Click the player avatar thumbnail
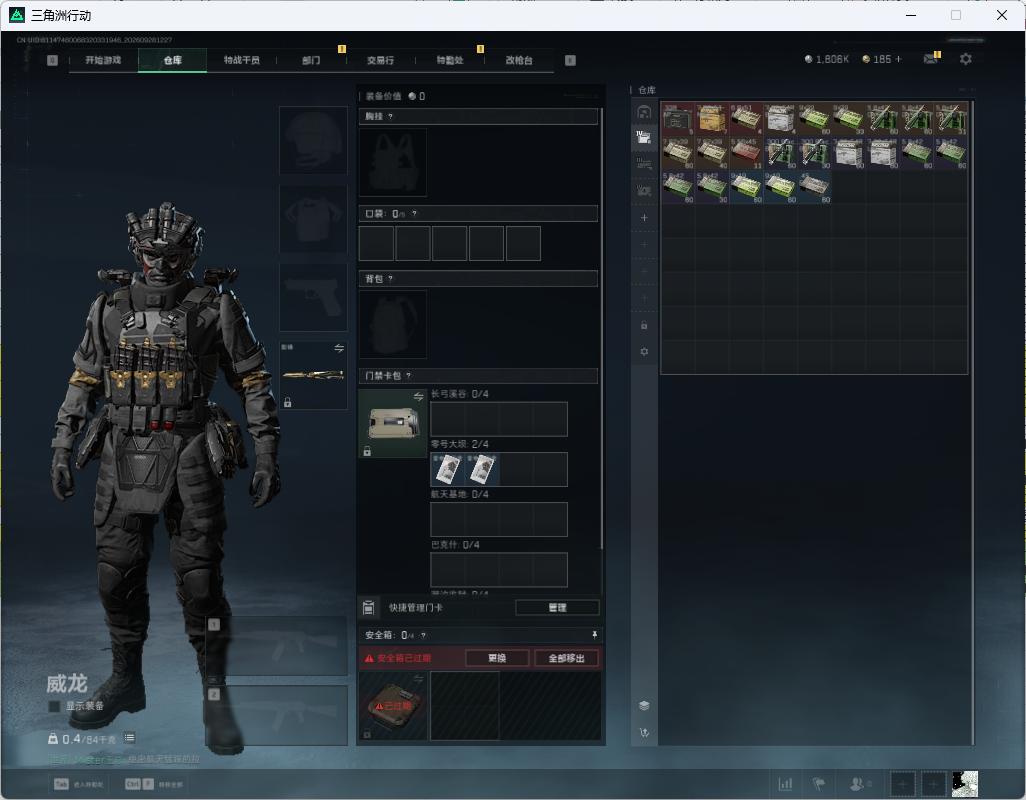 tap(964, 784)
